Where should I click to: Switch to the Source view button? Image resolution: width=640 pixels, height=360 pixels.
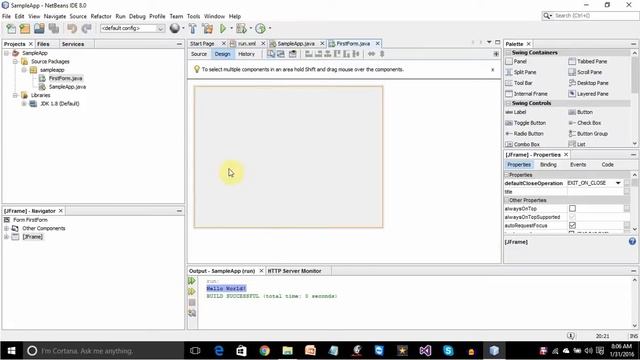199,54
